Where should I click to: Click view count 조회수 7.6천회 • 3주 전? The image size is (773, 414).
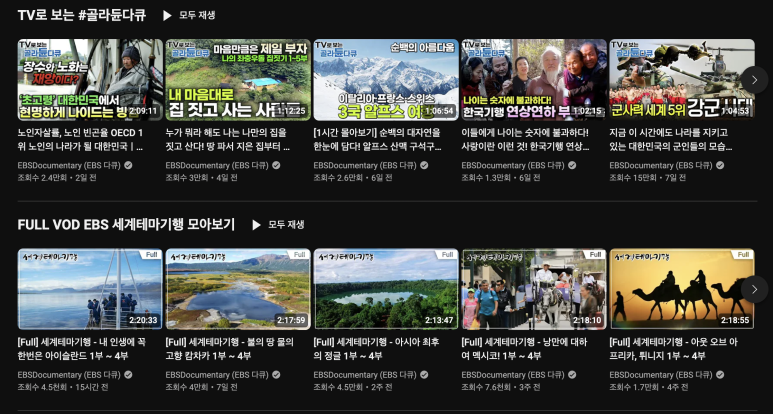pos(501,387)
